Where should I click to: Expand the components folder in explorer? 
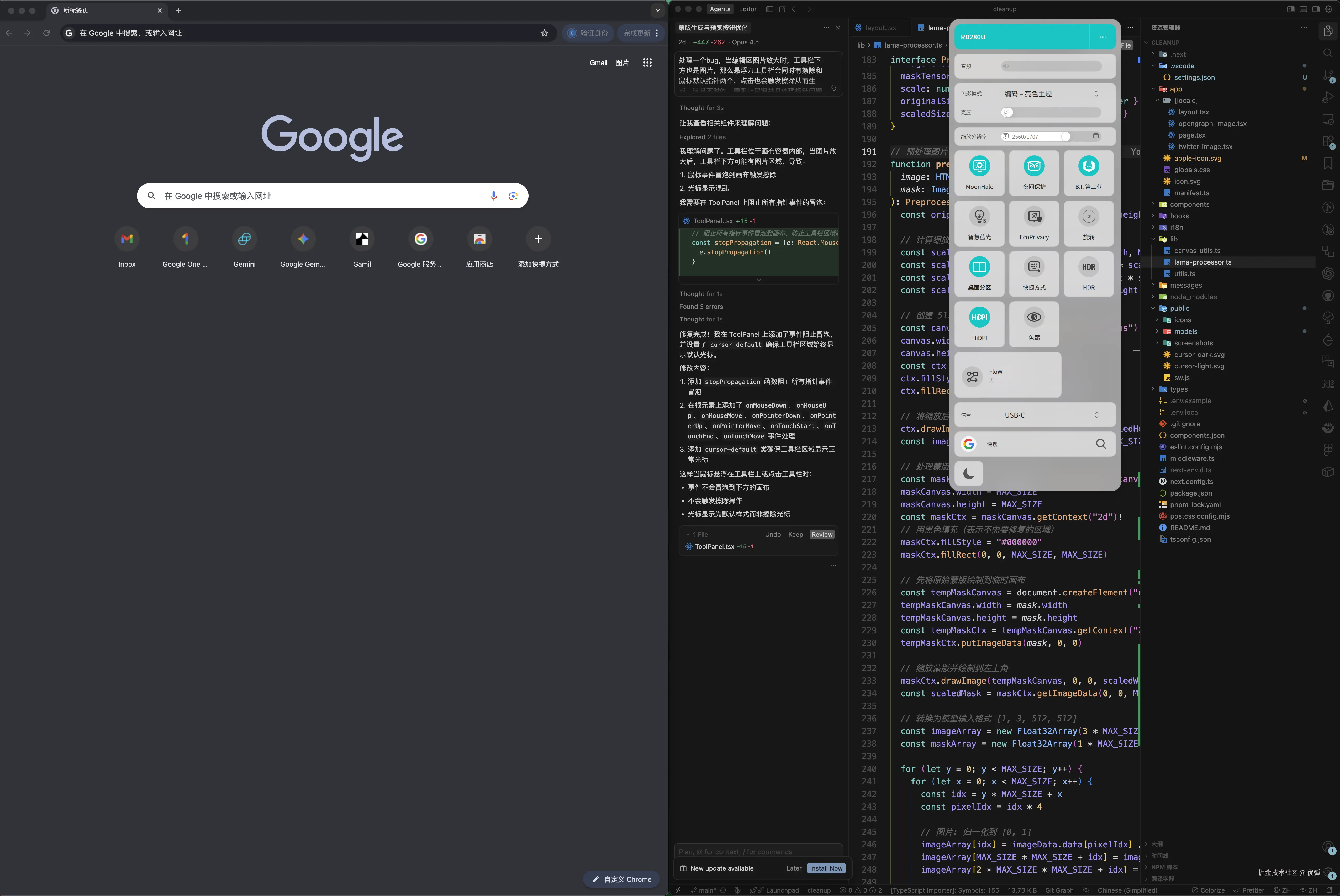(1189, 204)
